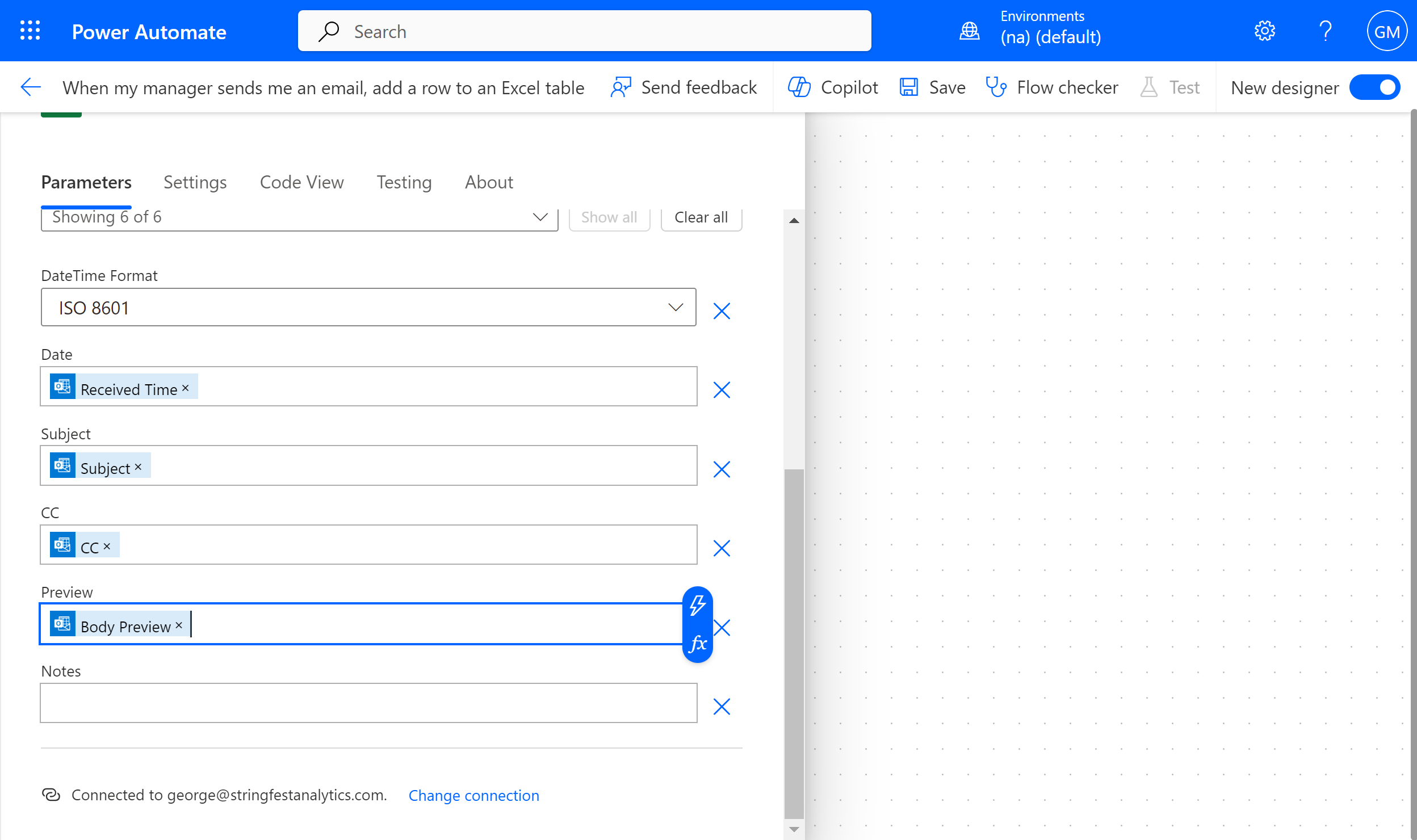1417x840 pixels.
Task: Remove the Received Time token
Action: (x=185, y=388)
